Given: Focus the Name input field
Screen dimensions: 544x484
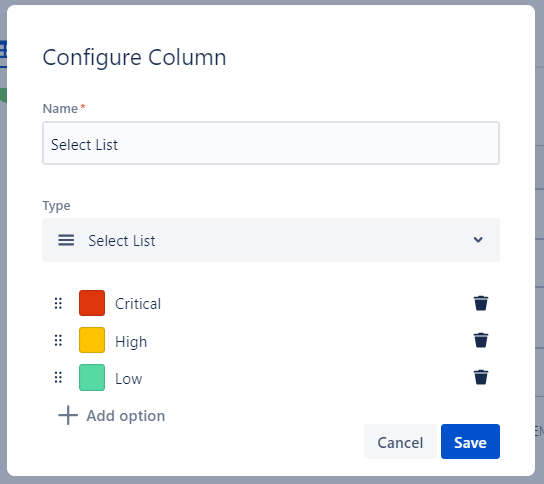Looking at the screenshot, I should pyautogui.click(x=271, y=143).
